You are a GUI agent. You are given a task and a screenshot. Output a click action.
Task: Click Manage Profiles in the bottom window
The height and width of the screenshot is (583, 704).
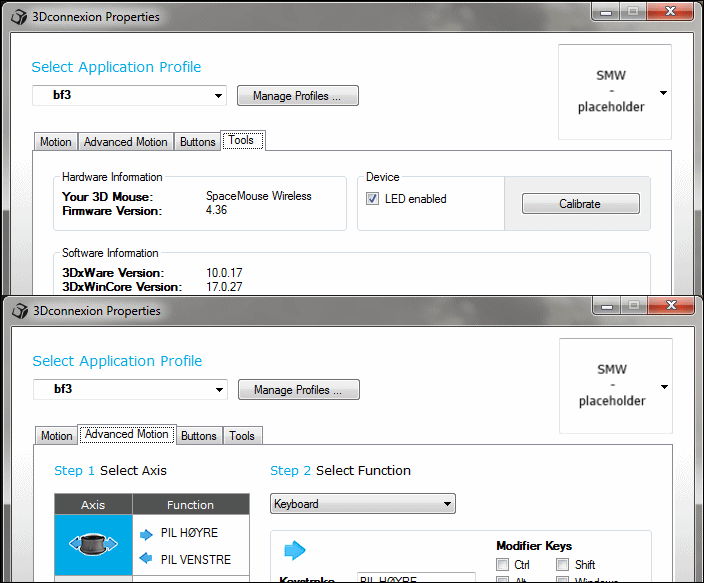coord(299,389)
